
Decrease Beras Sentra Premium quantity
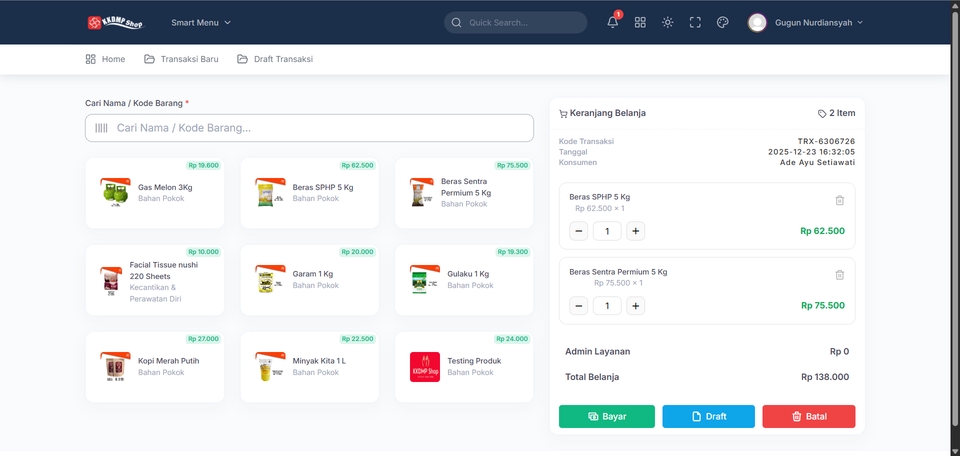[x=579, y=305]
